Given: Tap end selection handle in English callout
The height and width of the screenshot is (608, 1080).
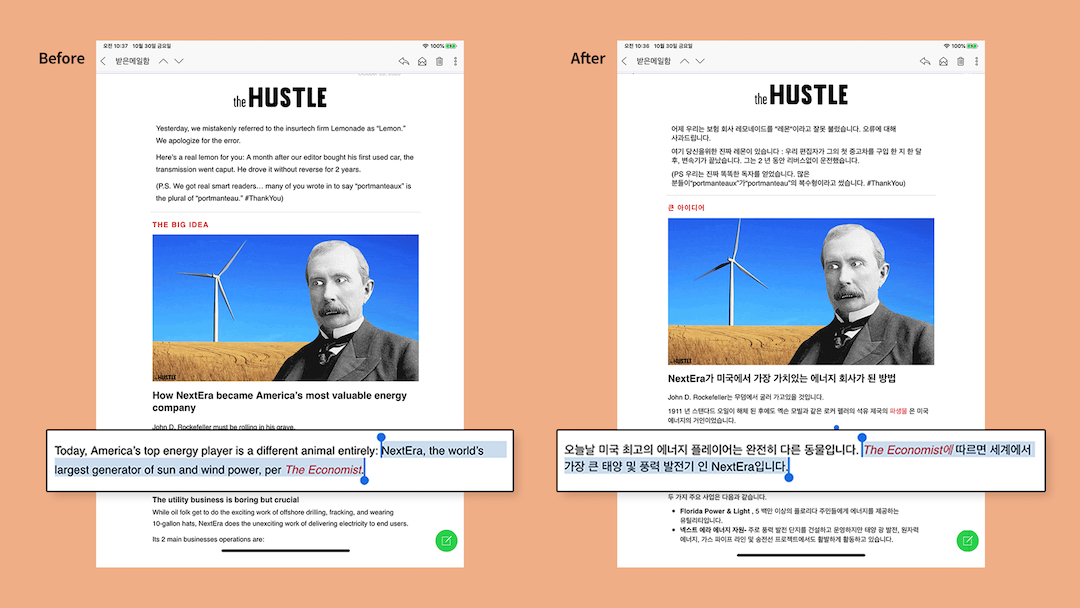Looking at the screenshot, I should coord(364,479).
